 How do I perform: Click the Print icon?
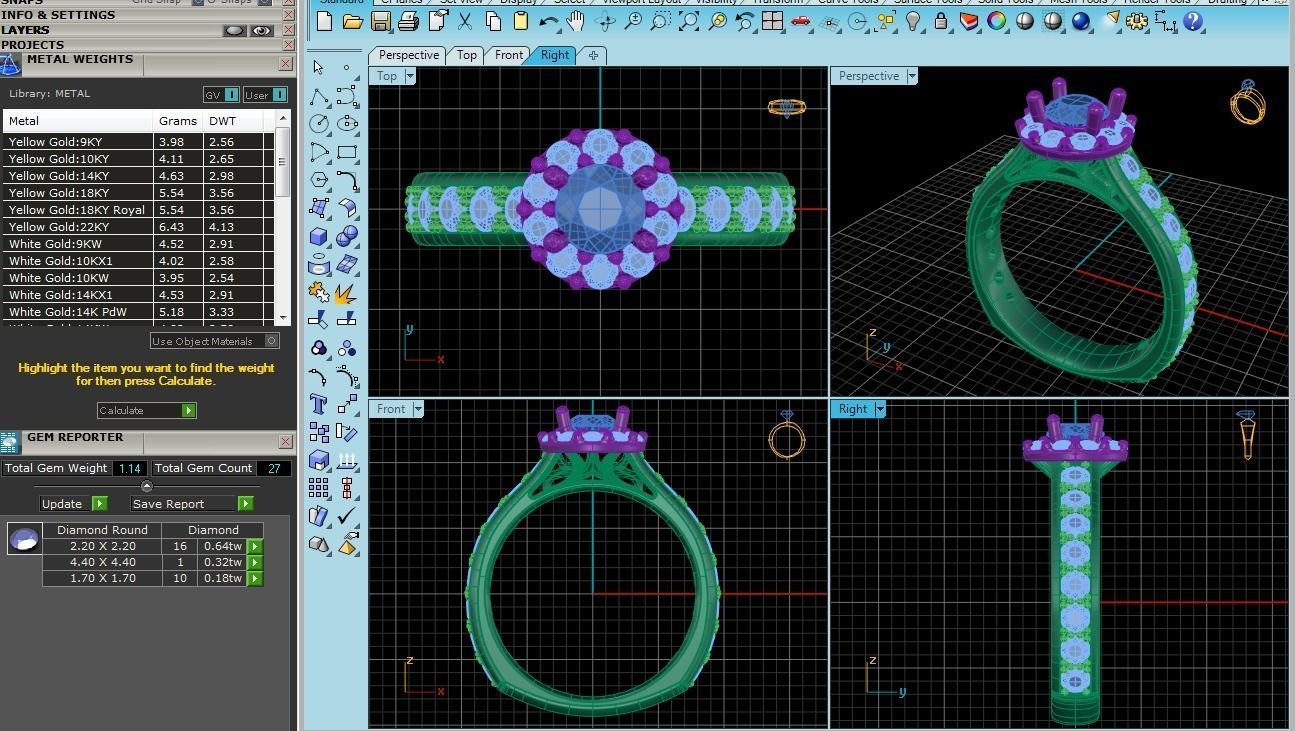(x=408, y=21)
